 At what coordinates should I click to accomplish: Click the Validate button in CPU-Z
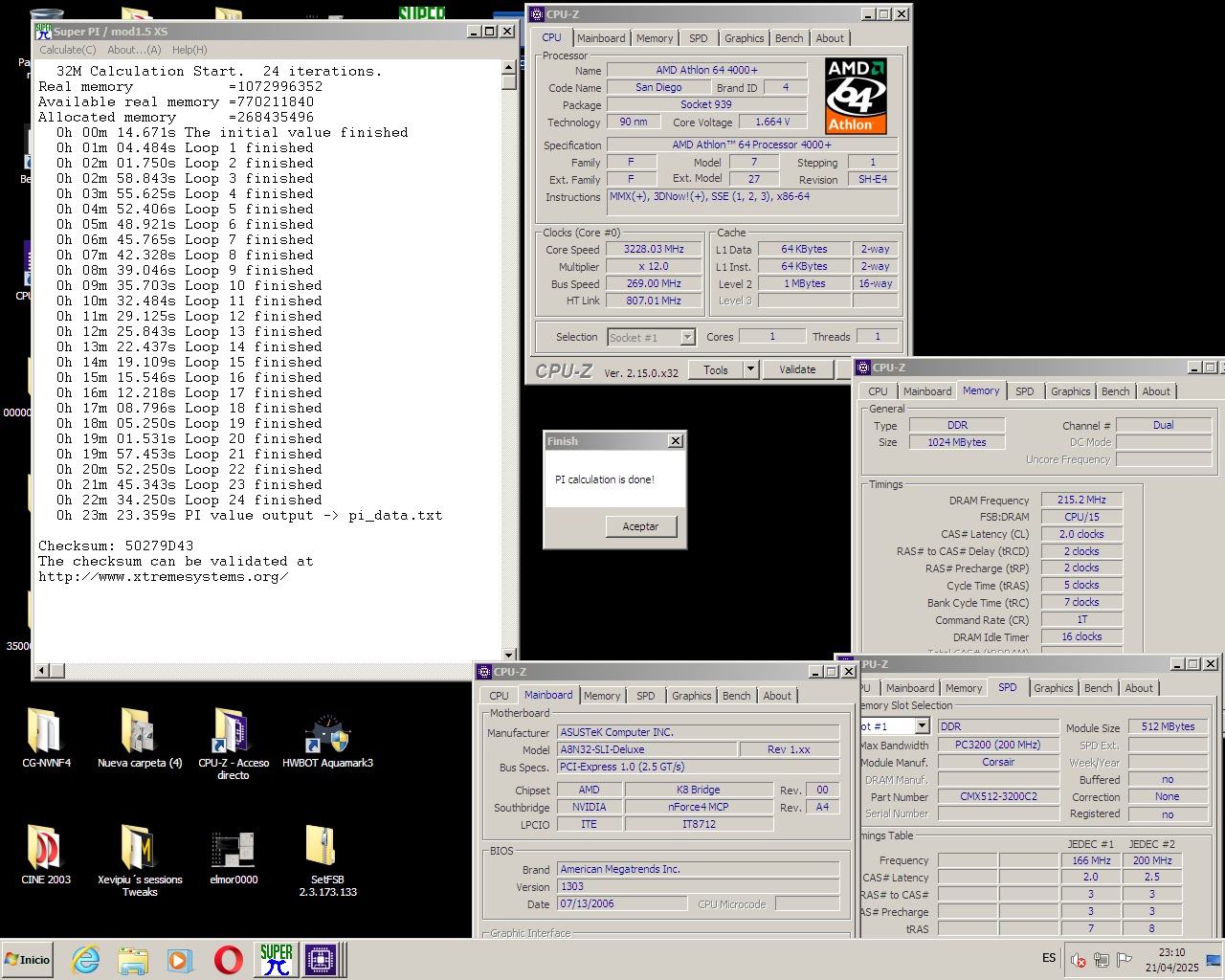[x=797, y=369]
